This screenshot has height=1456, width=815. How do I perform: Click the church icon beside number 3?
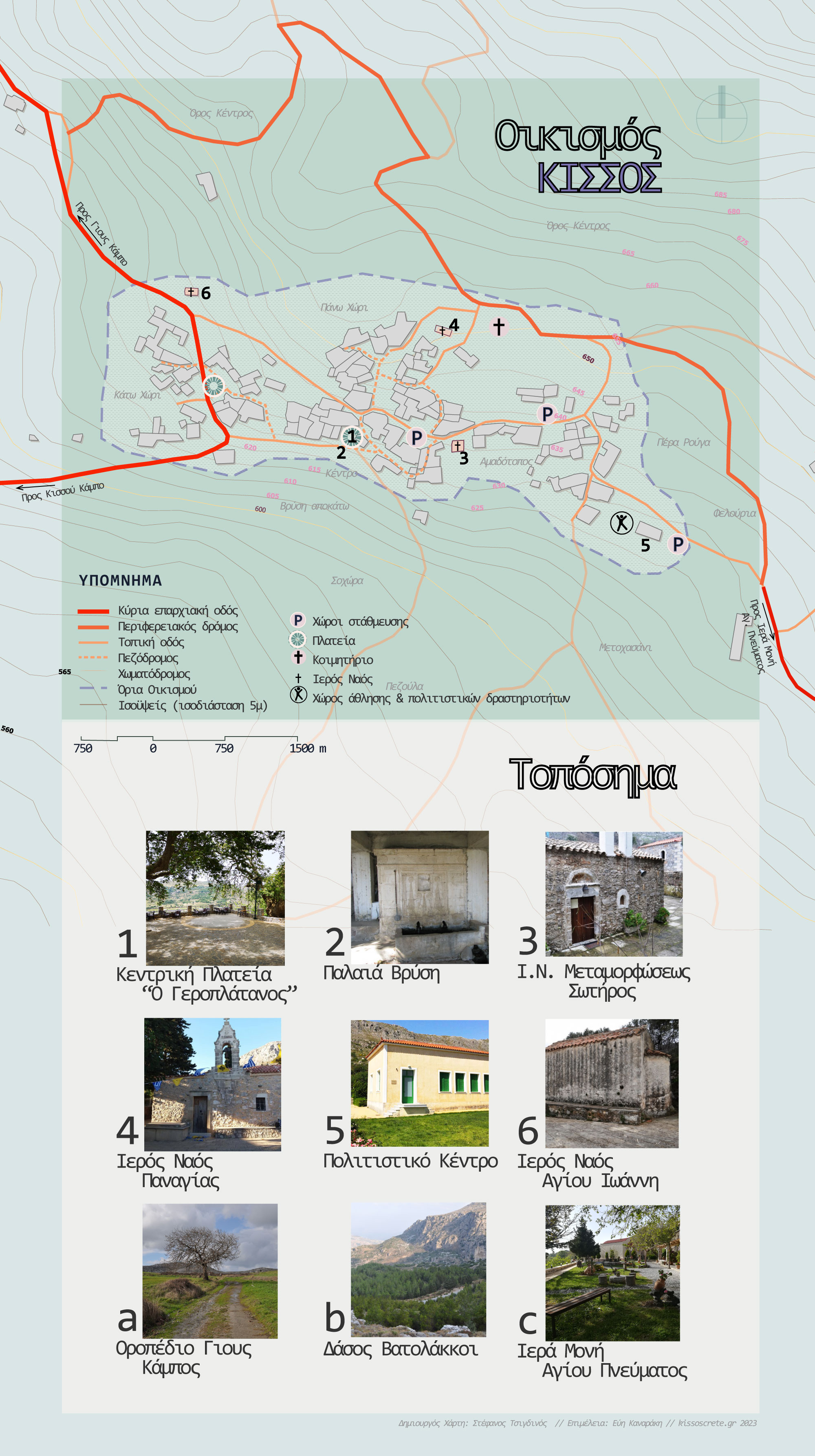457,446
